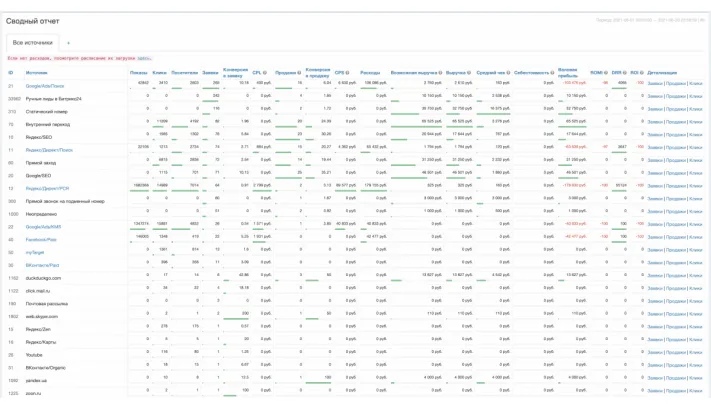Image resolution: width=711 pixels, height=409 pixels.
Task: Select the Прямой заход source name
Action: pos(41,163)
